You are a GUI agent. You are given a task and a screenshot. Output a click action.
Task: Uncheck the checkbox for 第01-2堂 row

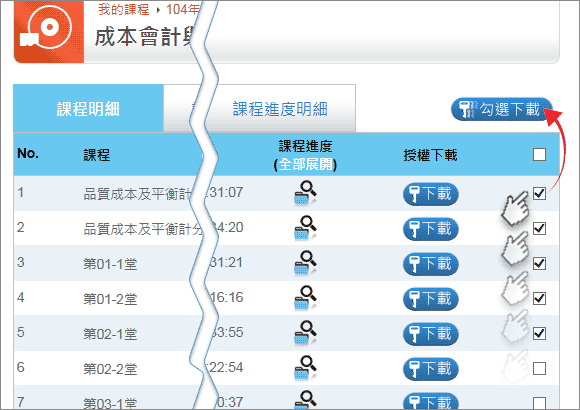click(539, 298)
